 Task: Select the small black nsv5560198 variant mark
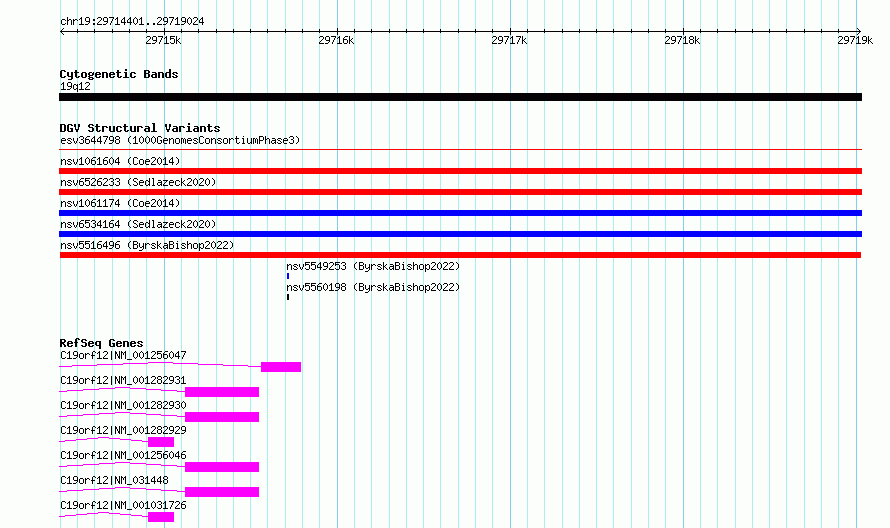[x=288, y=297]
